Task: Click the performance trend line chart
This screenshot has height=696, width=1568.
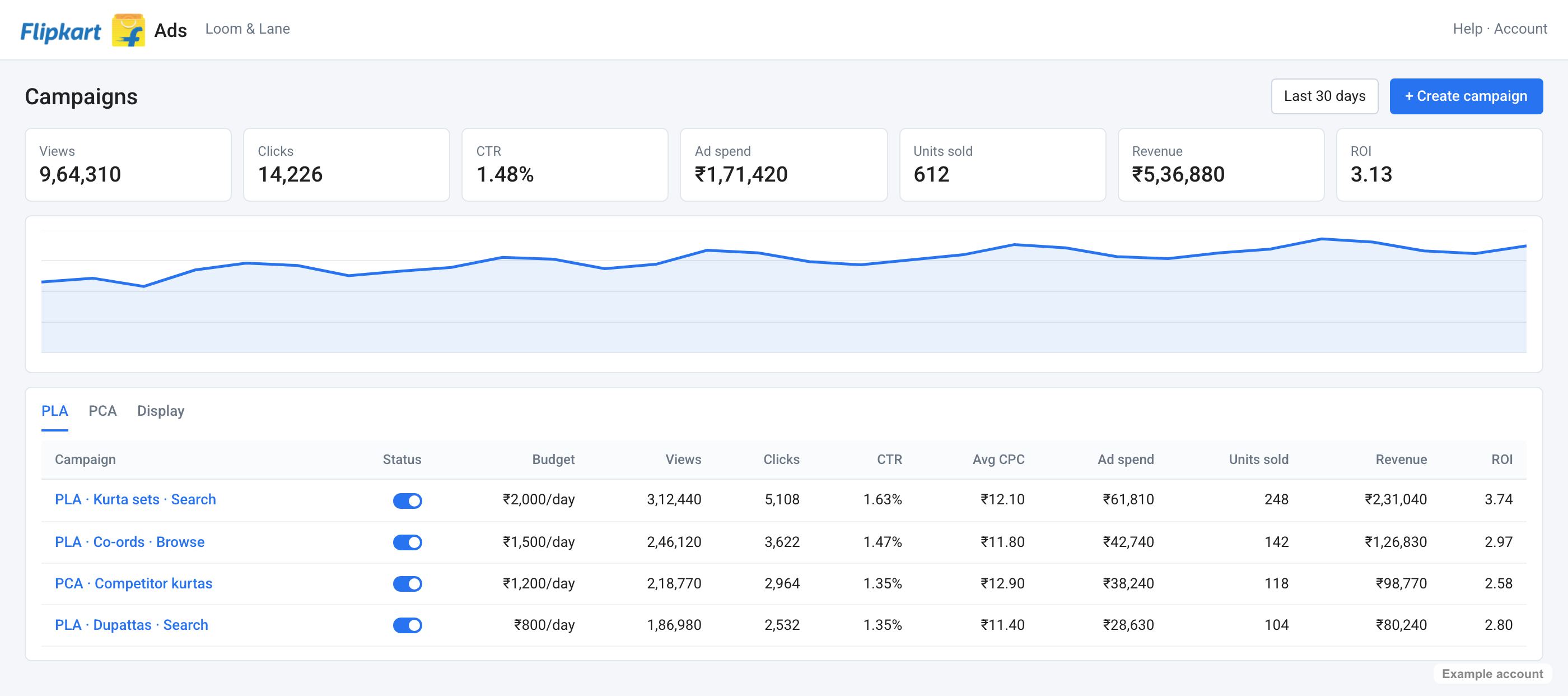Action: pos(783,291)
